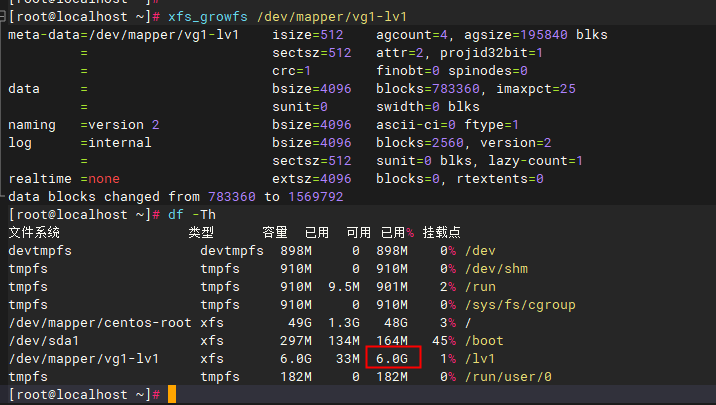Click the new block count 1569792
716x405 pixels.
316,197
